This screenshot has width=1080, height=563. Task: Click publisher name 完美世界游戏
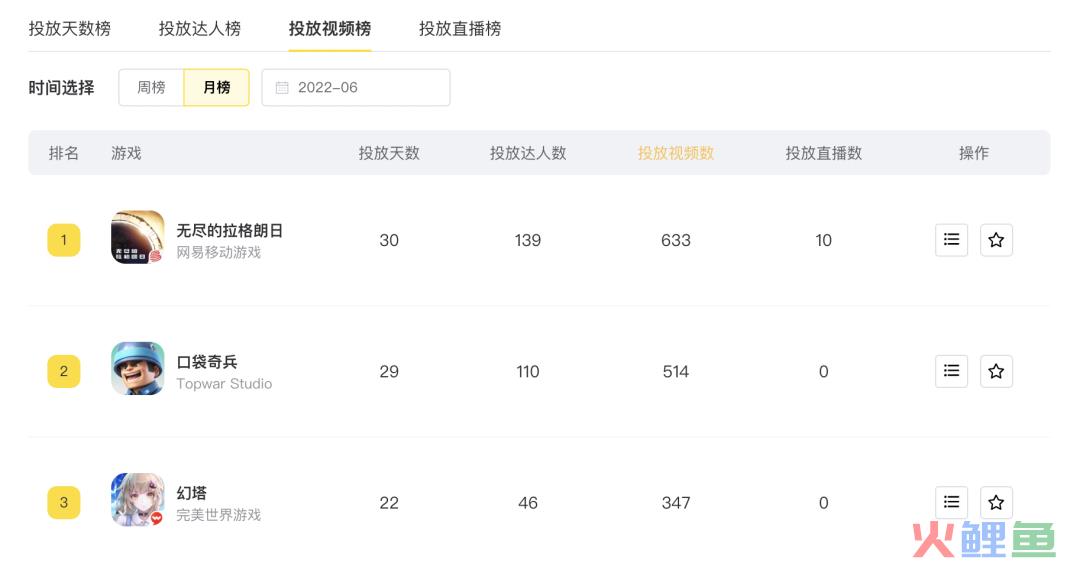(x=218, y=515)
